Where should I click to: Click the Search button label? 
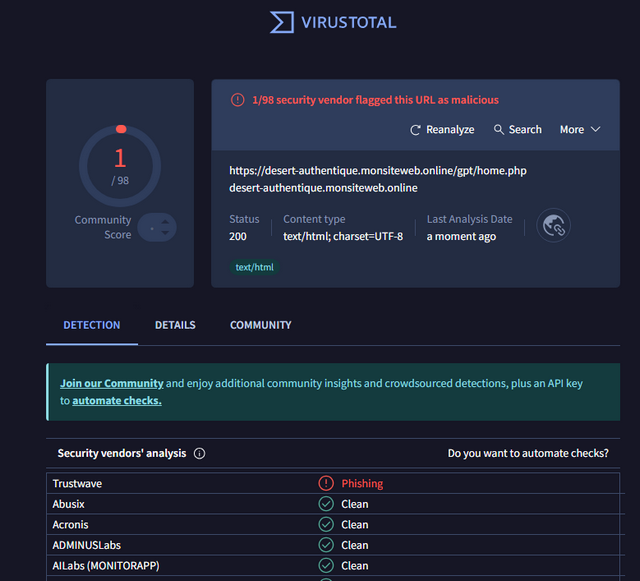[x=525, y=129]
